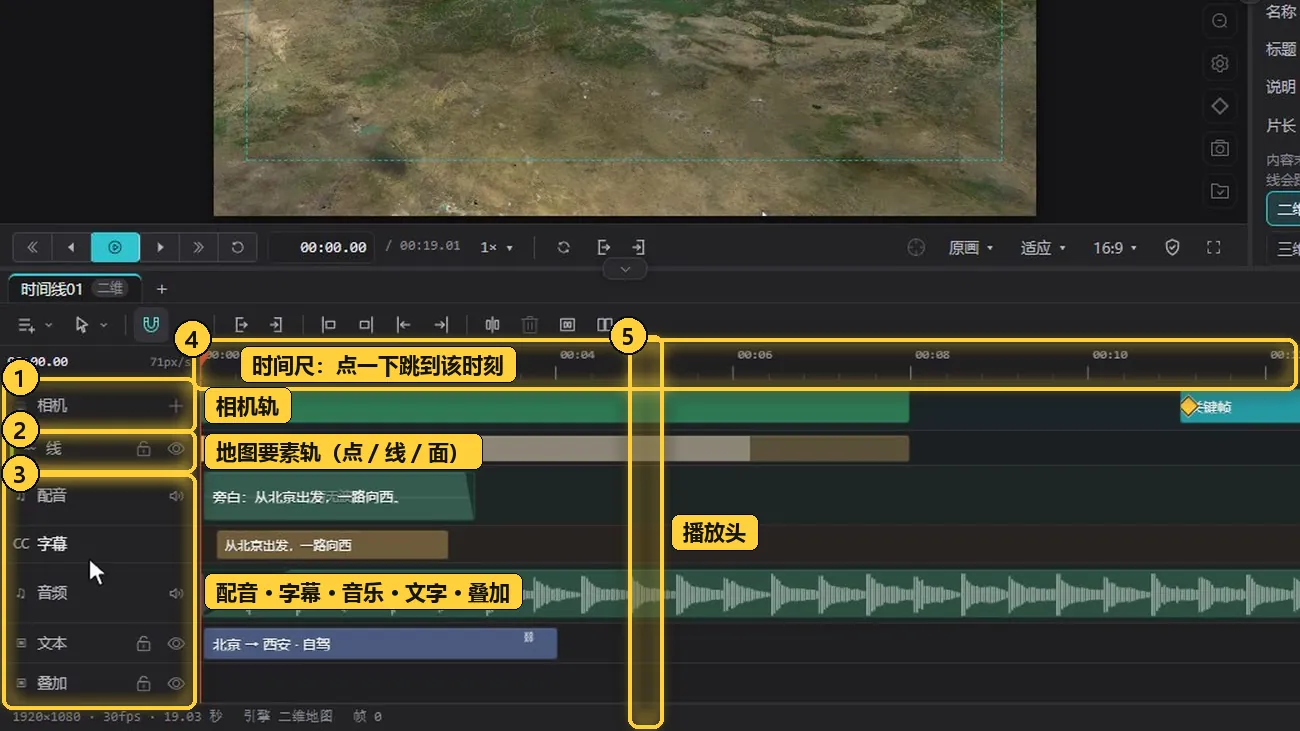The image size is (1300, 731).
Task: Click the trash delete icon
Action: (530, 325)
